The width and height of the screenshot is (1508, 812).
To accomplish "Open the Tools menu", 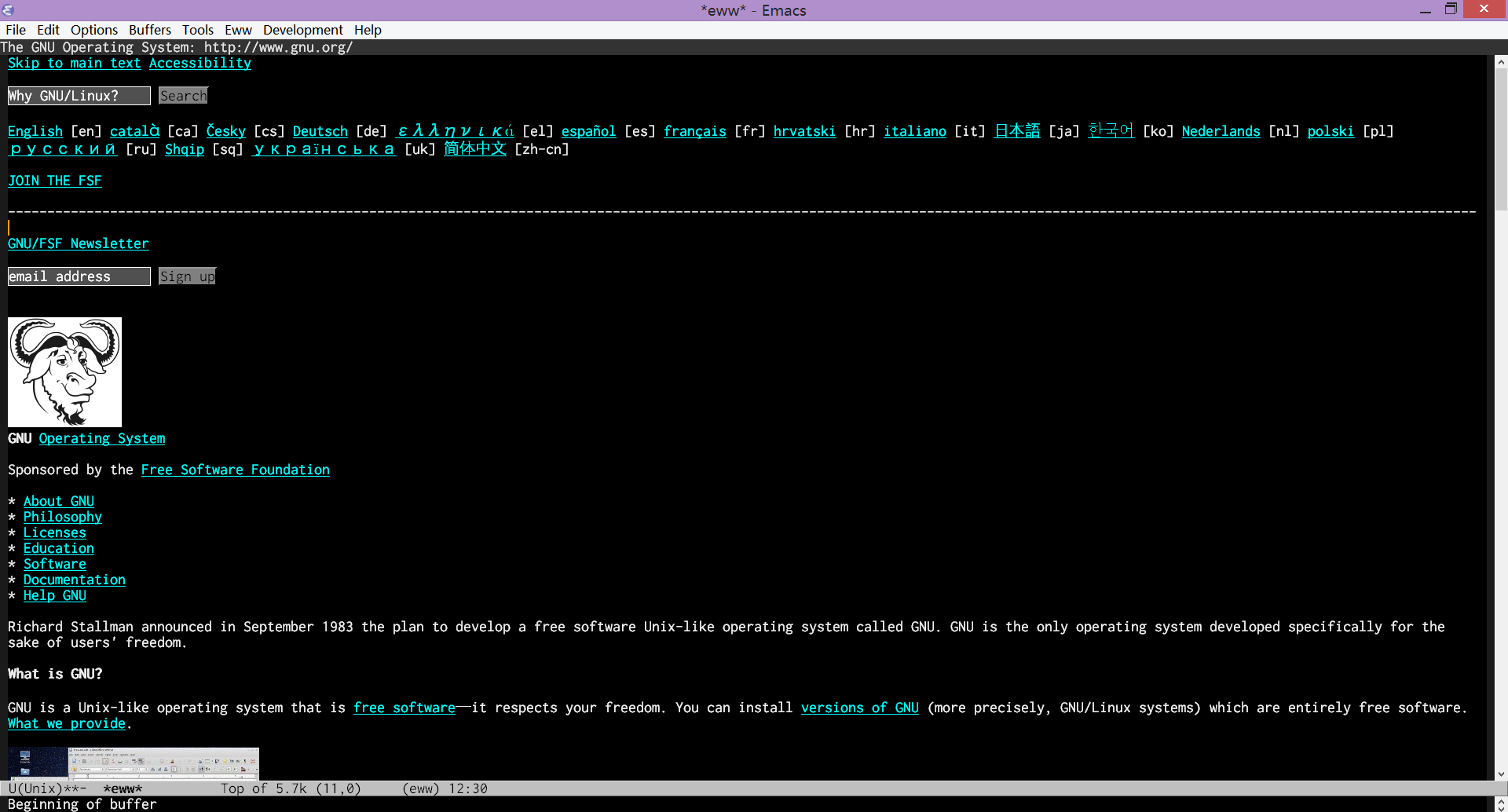I will [x=197, y=30].
